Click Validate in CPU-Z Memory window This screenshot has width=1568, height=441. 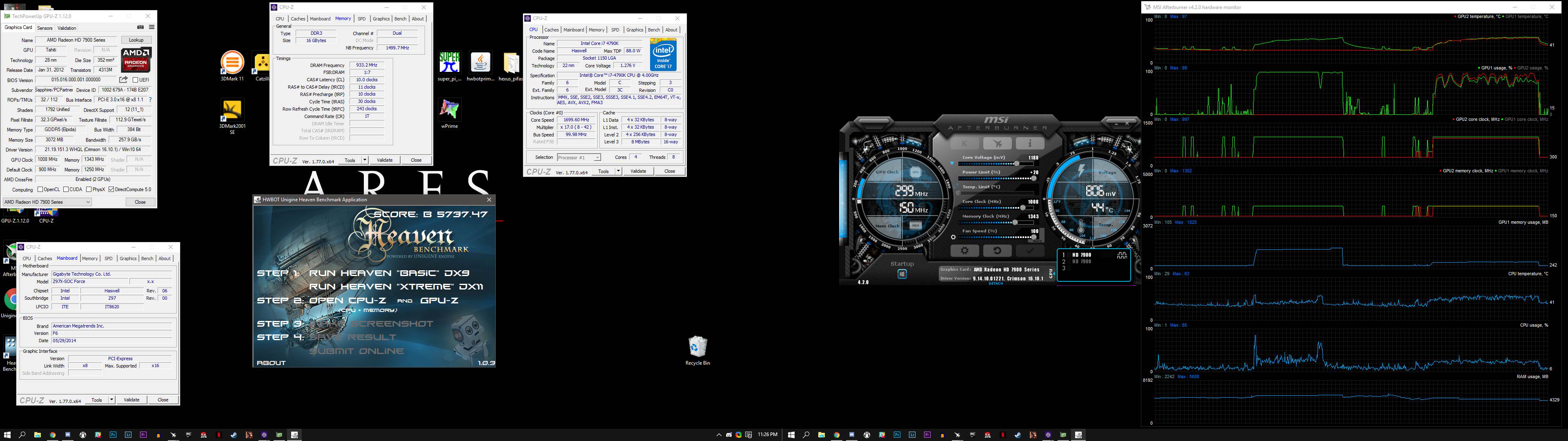(385, 160)
